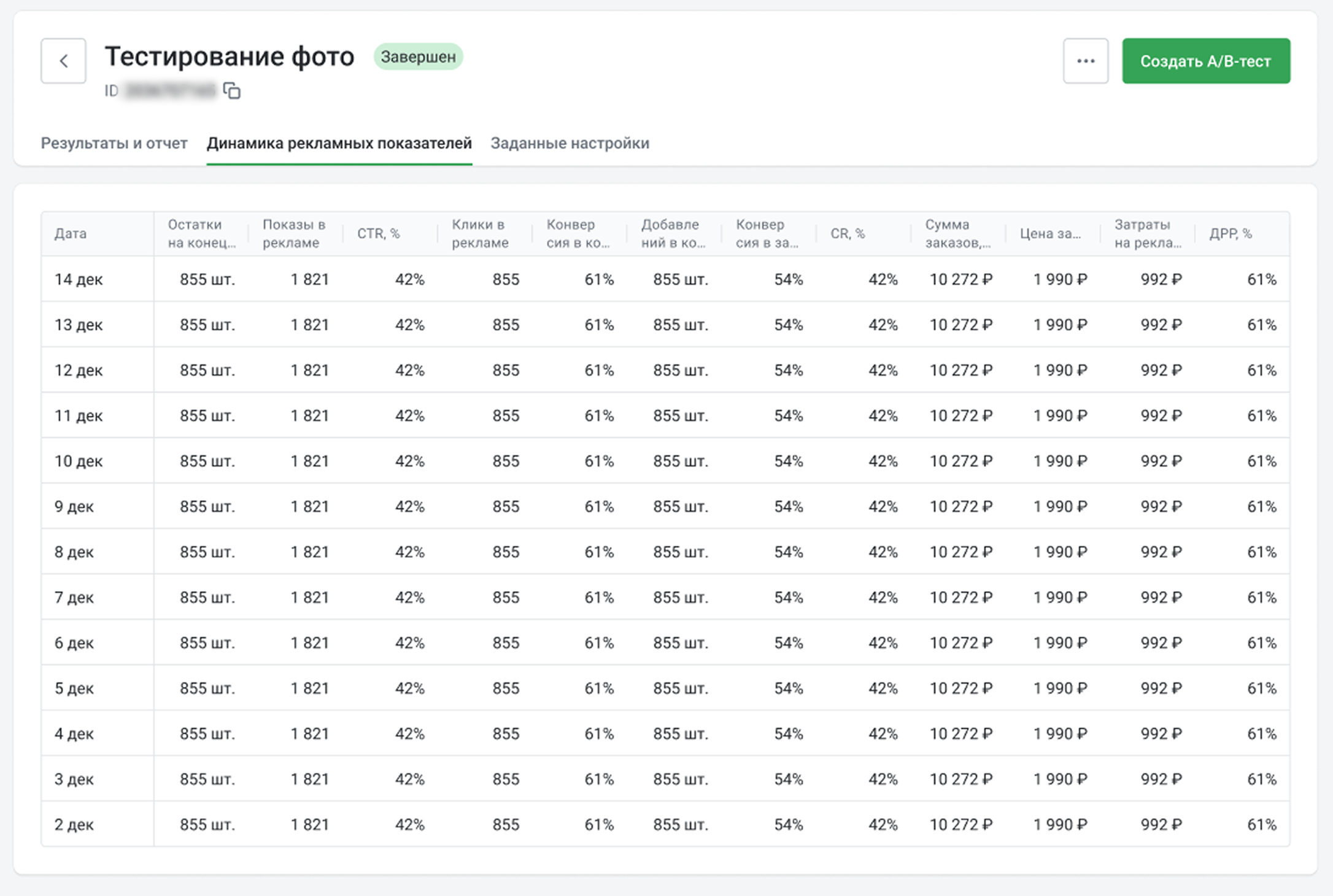Screen dimensions: 1333x896
Task: Click the Показы в рекламе column header
Action: [294, 234]
